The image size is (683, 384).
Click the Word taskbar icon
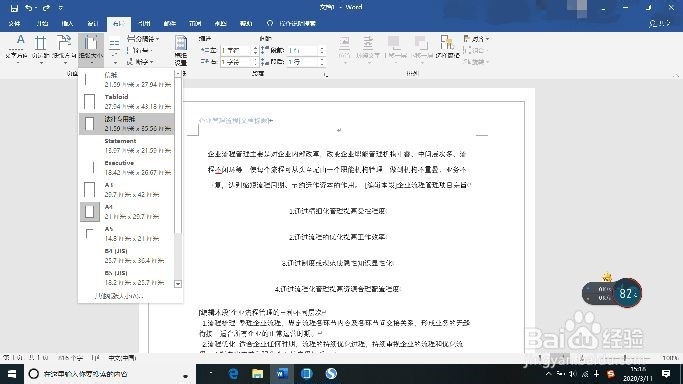pyautogui.click(x=282, y=374)
